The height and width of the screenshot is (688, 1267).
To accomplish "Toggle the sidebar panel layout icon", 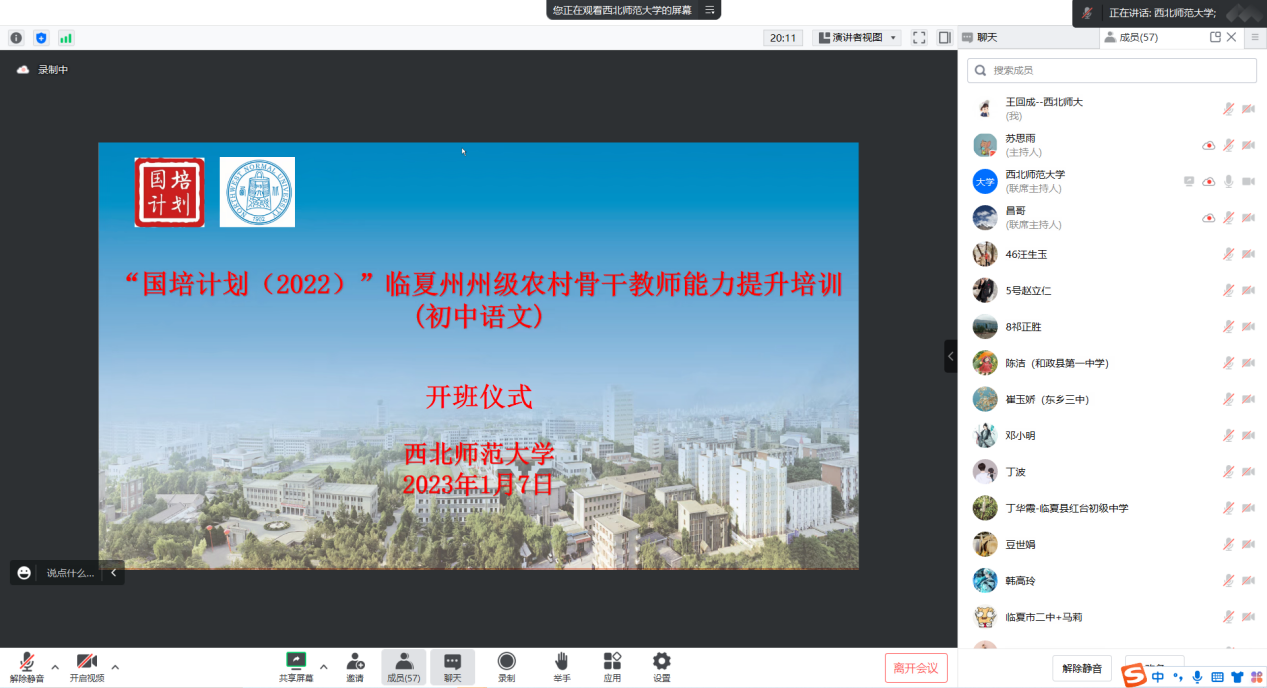I will (944, 38).
